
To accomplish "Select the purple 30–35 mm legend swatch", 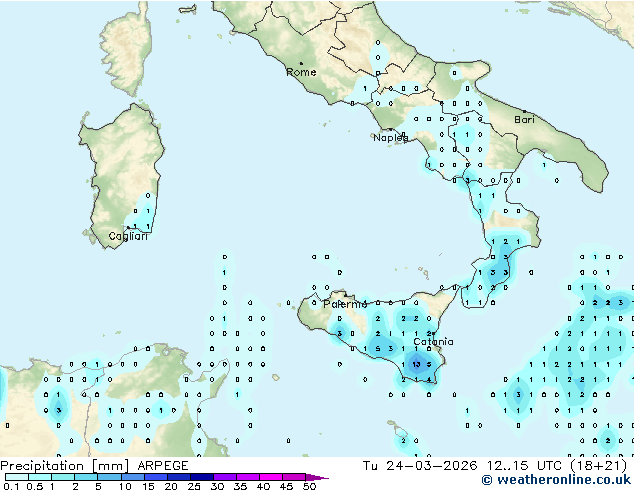I will pos(225,477).
